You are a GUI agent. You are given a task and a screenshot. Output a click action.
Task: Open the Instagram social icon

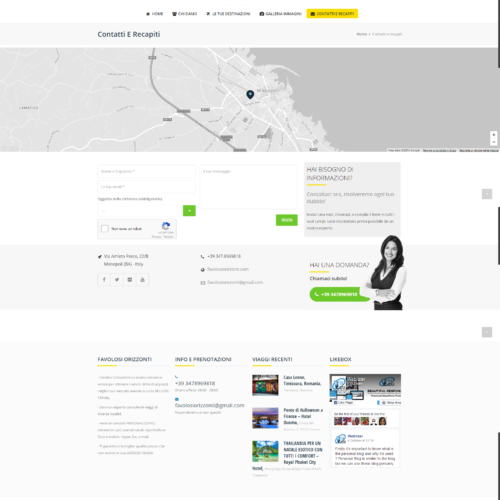click(x=130, y=280)
